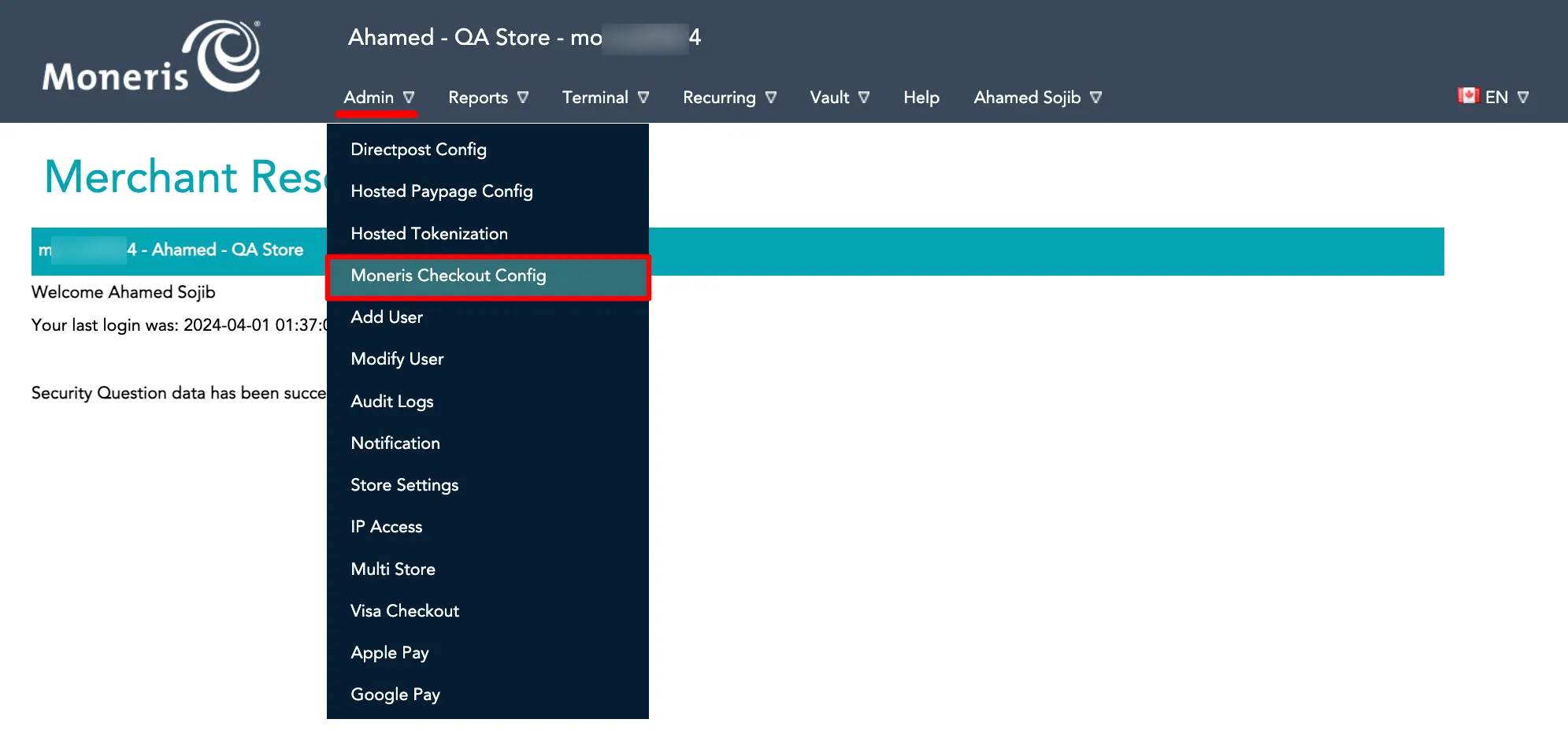The image size is (1568, 734).
Task: Open Directpost Config
Action: click(x=418, y=149)
